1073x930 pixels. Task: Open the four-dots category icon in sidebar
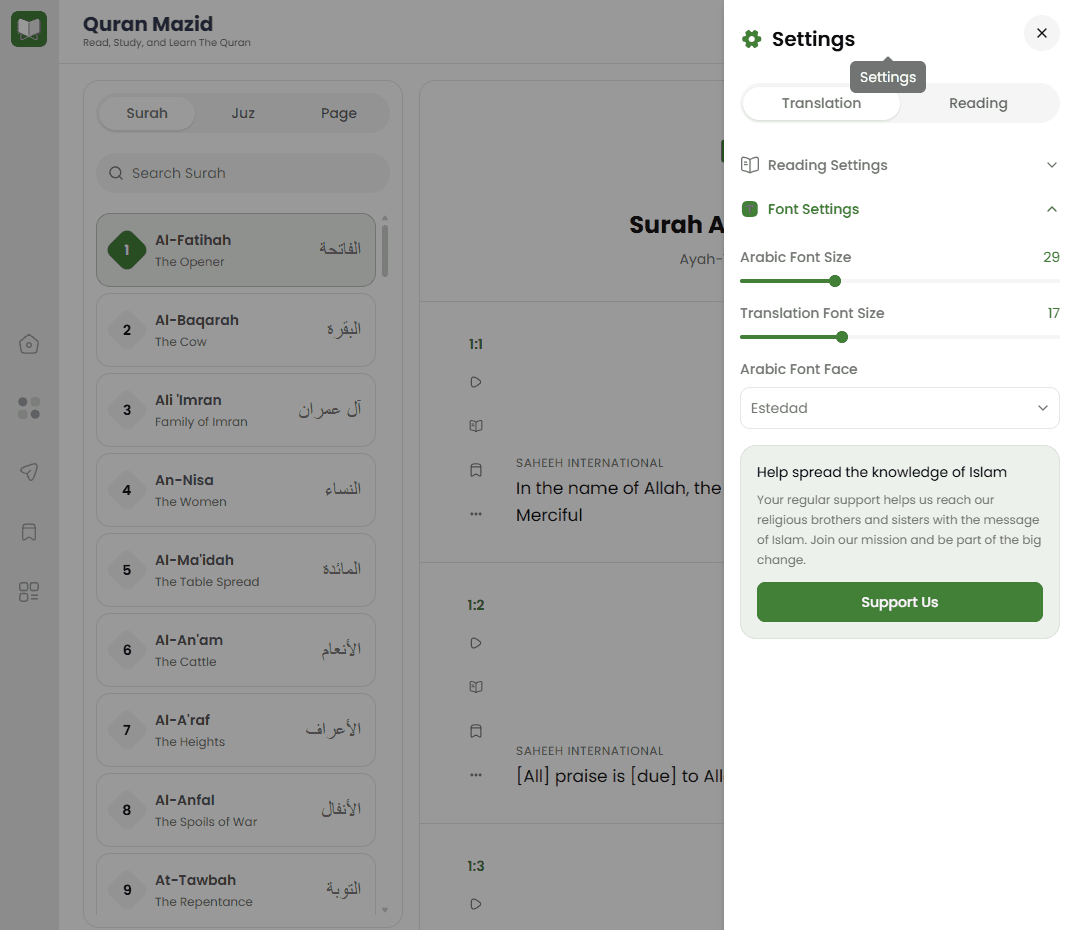point(29,408)
